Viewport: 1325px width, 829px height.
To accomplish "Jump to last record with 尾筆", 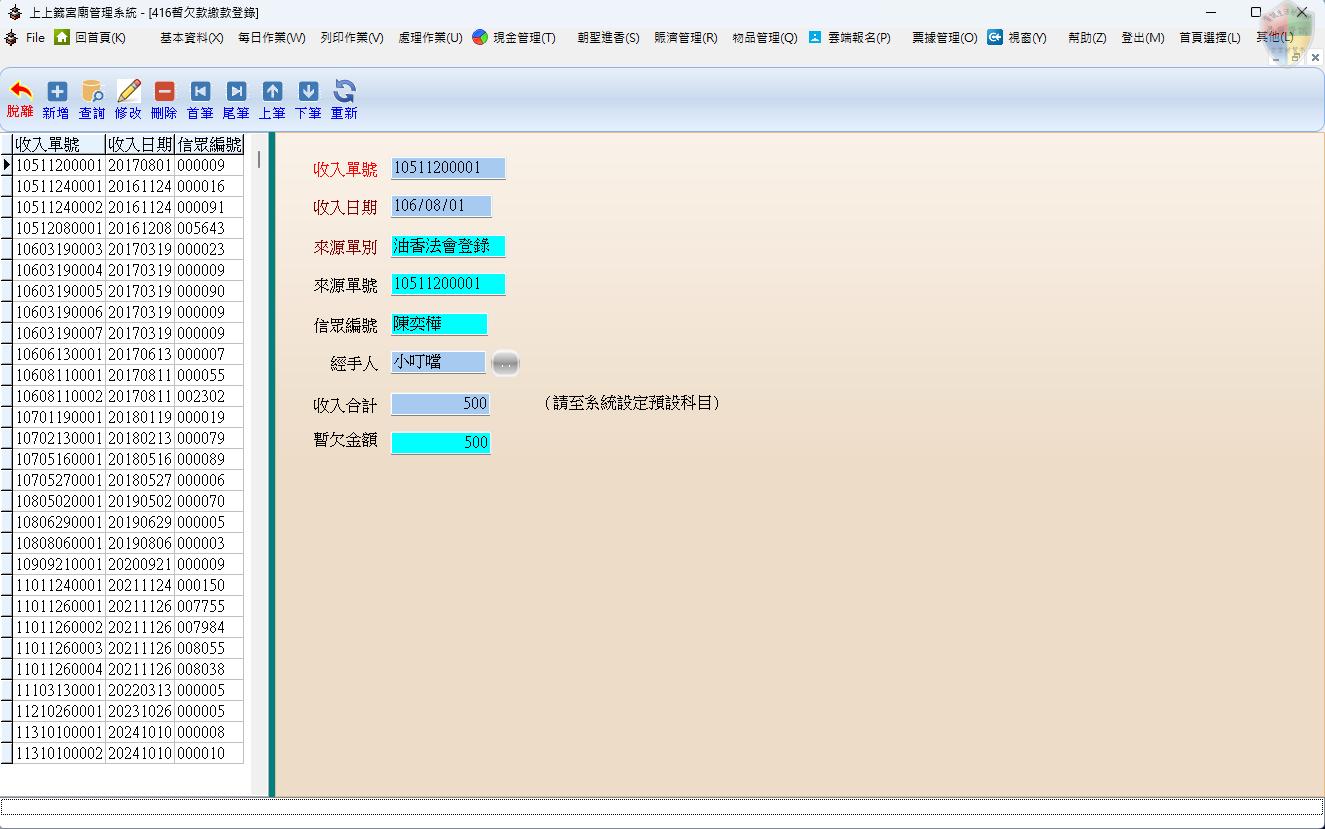I will tap(236, 92).
